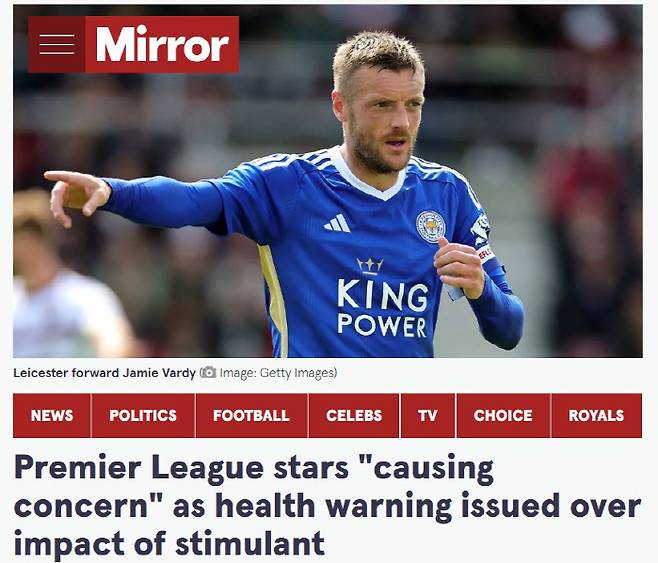Visit the ROYALS section
Image resolution: width=658 pixels, height=563 pixels.
(x=596, y=415)
